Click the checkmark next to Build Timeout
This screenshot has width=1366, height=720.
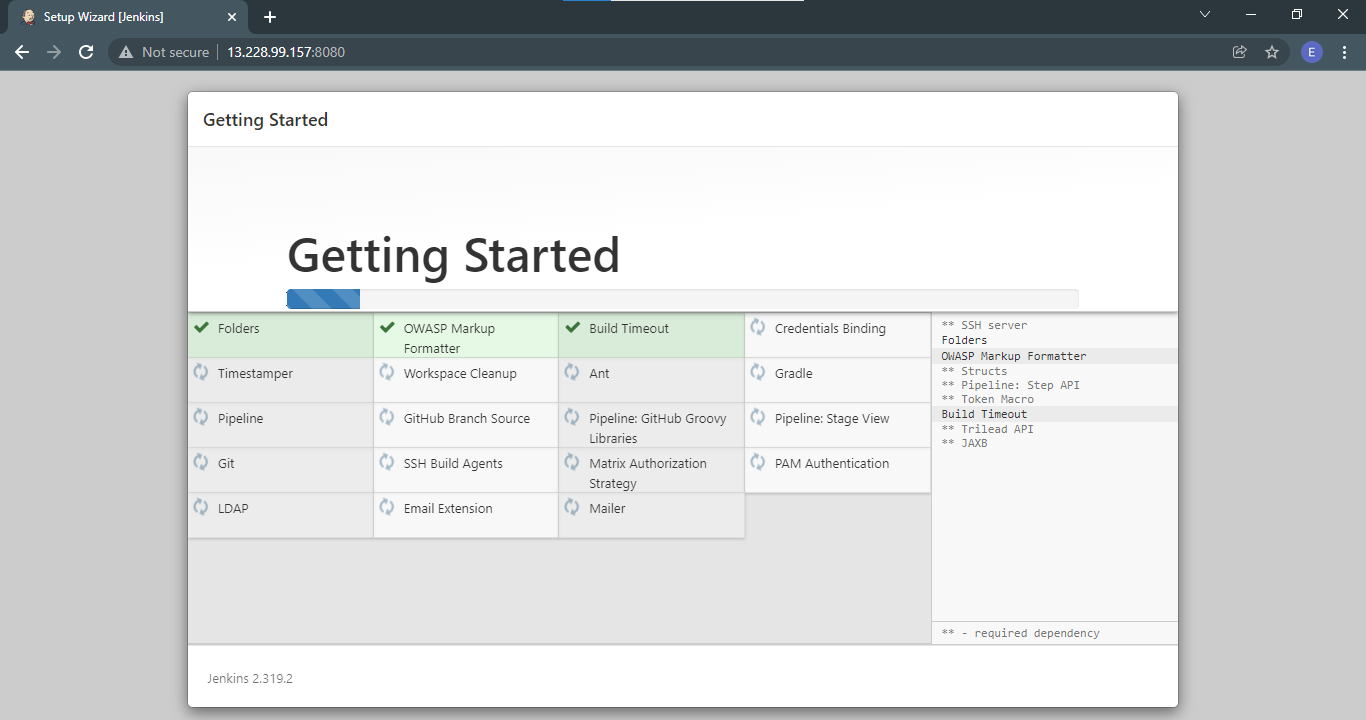click(x=572, y=328)
